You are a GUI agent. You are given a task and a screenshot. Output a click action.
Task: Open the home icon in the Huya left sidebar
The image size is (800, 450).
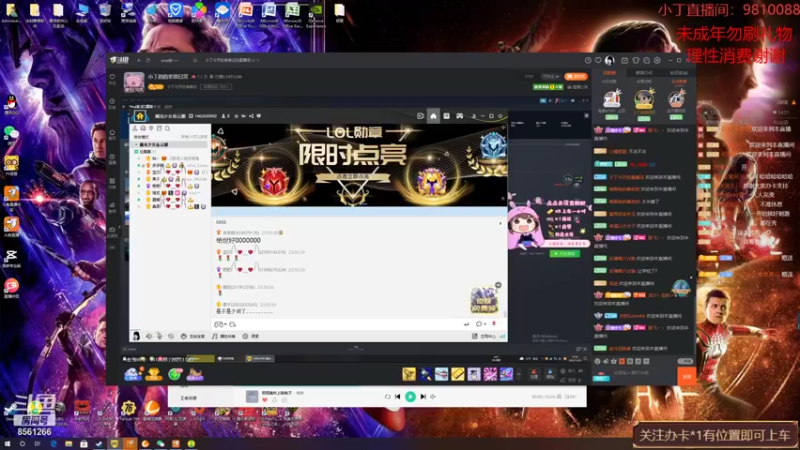[x=112, y=133]
